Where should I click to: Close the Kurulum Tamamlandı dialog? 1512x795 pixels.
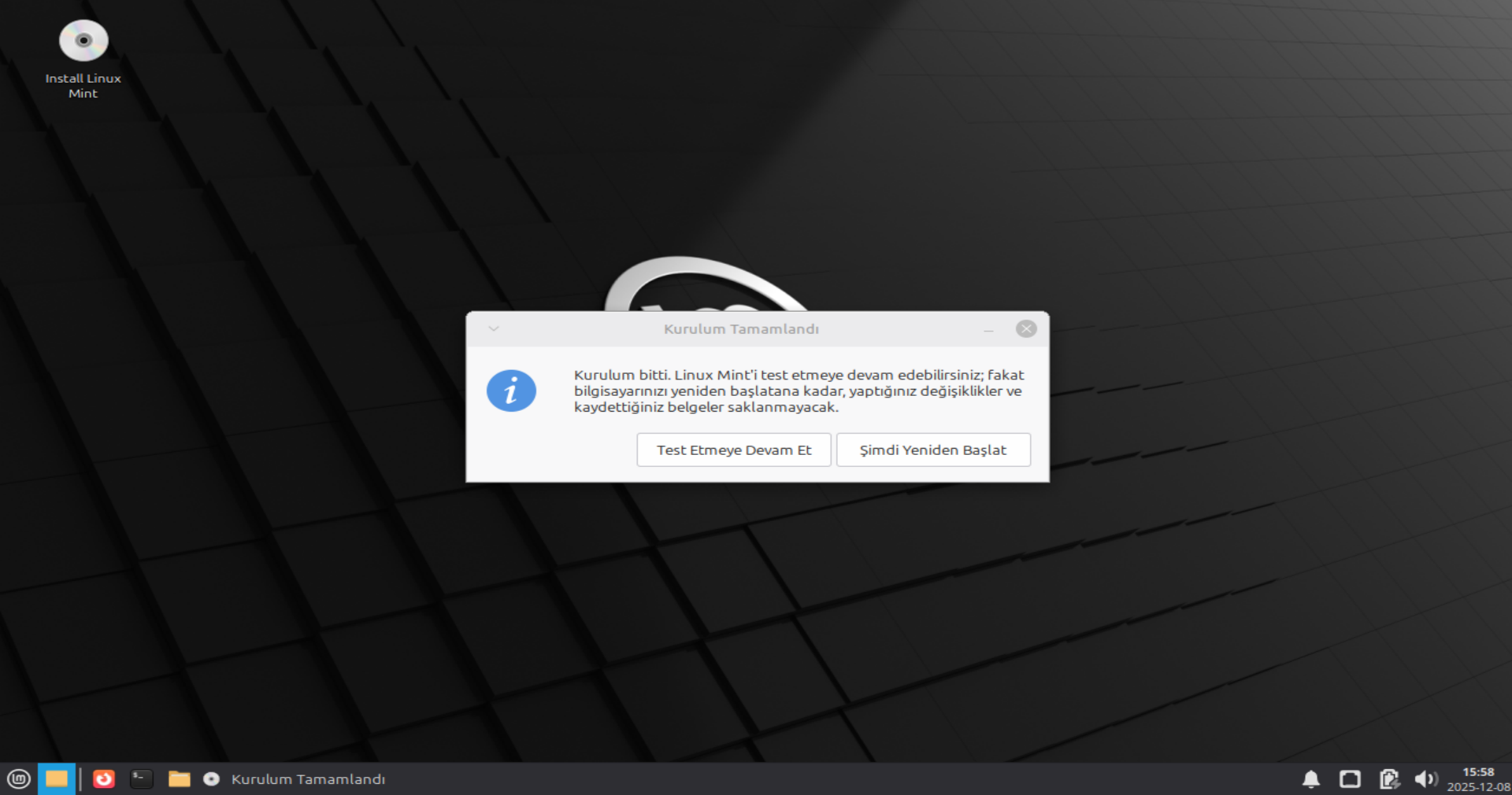pos(1026,329)
